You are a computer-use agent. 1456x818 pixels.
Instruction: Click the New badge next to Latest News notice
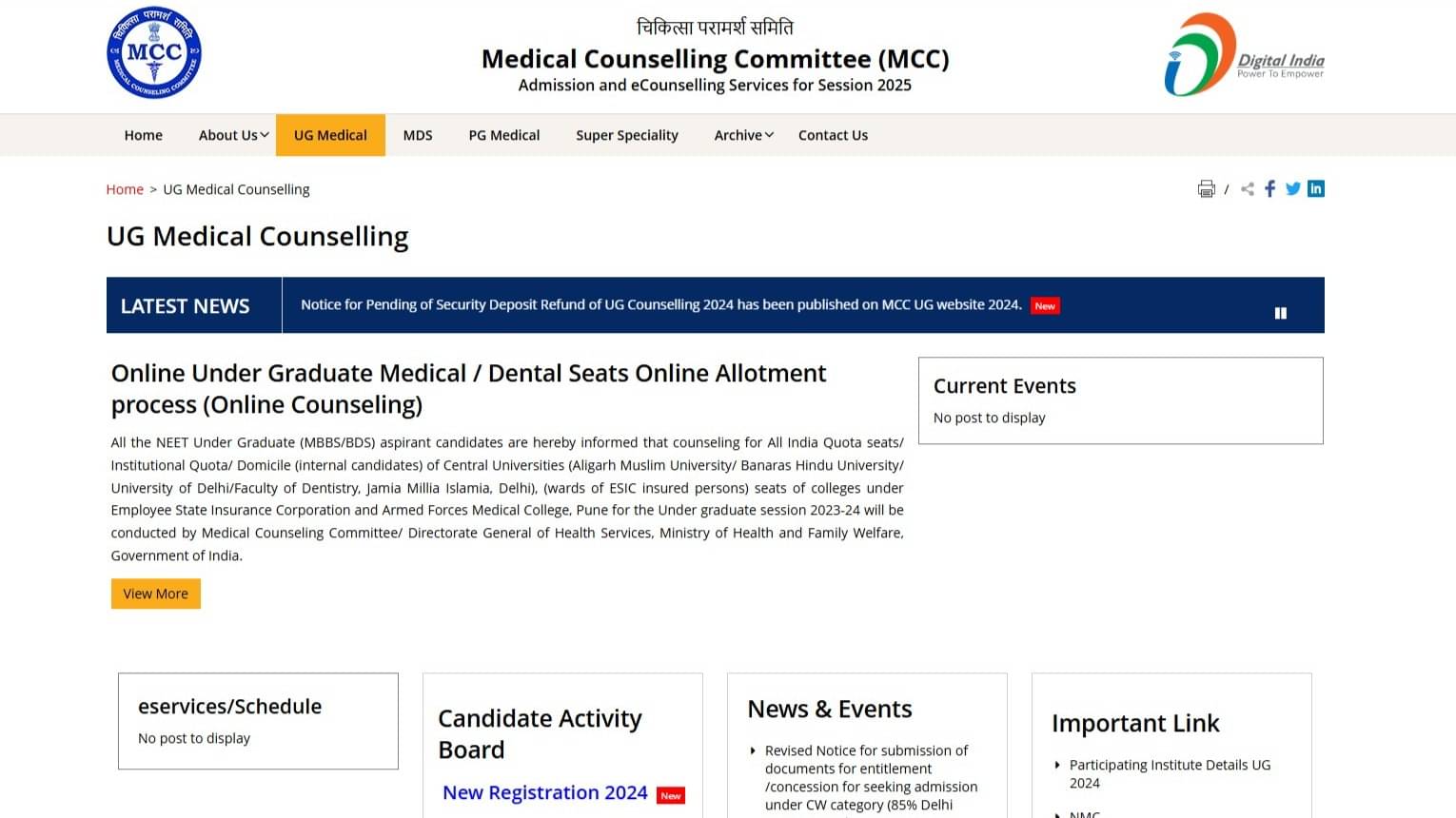click(1044, 305)
